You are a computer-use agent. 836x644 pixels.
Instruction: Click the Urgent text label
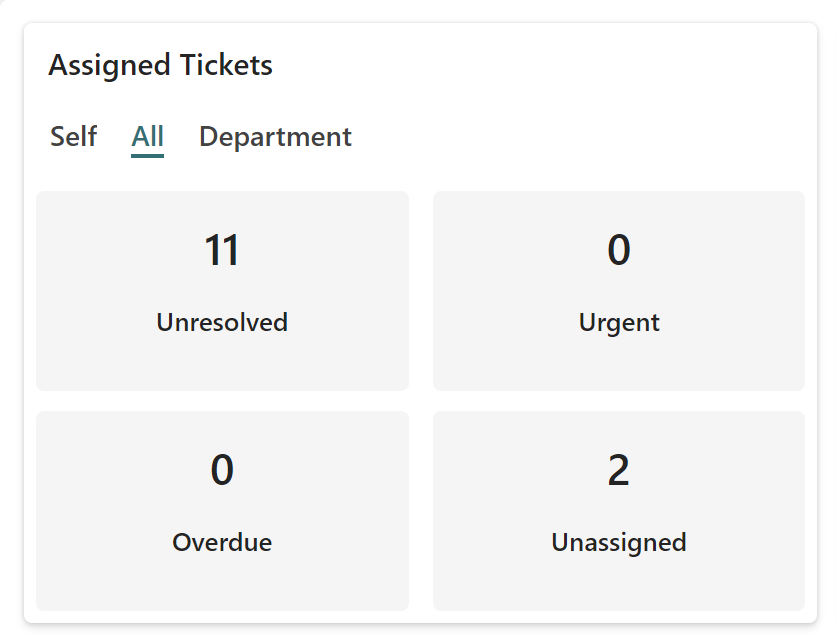click(619, 323)
